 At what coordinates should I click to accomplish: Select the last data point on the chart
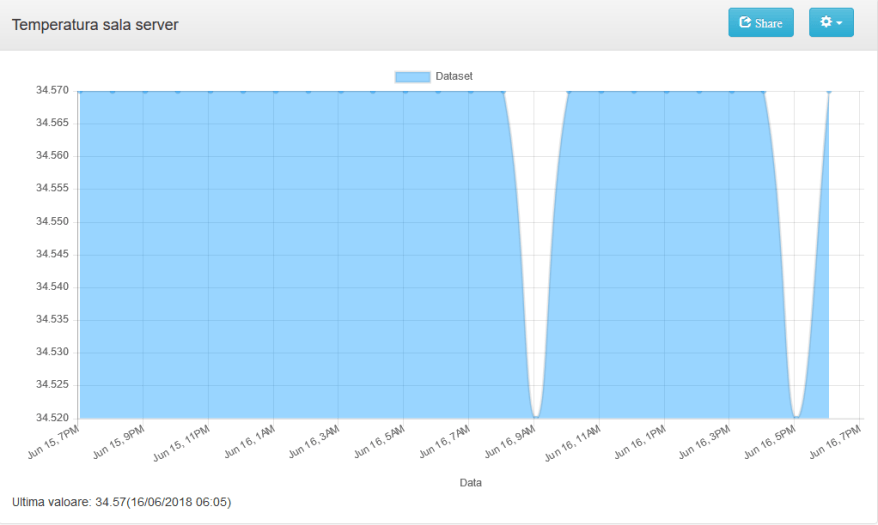tap(829, 91)
